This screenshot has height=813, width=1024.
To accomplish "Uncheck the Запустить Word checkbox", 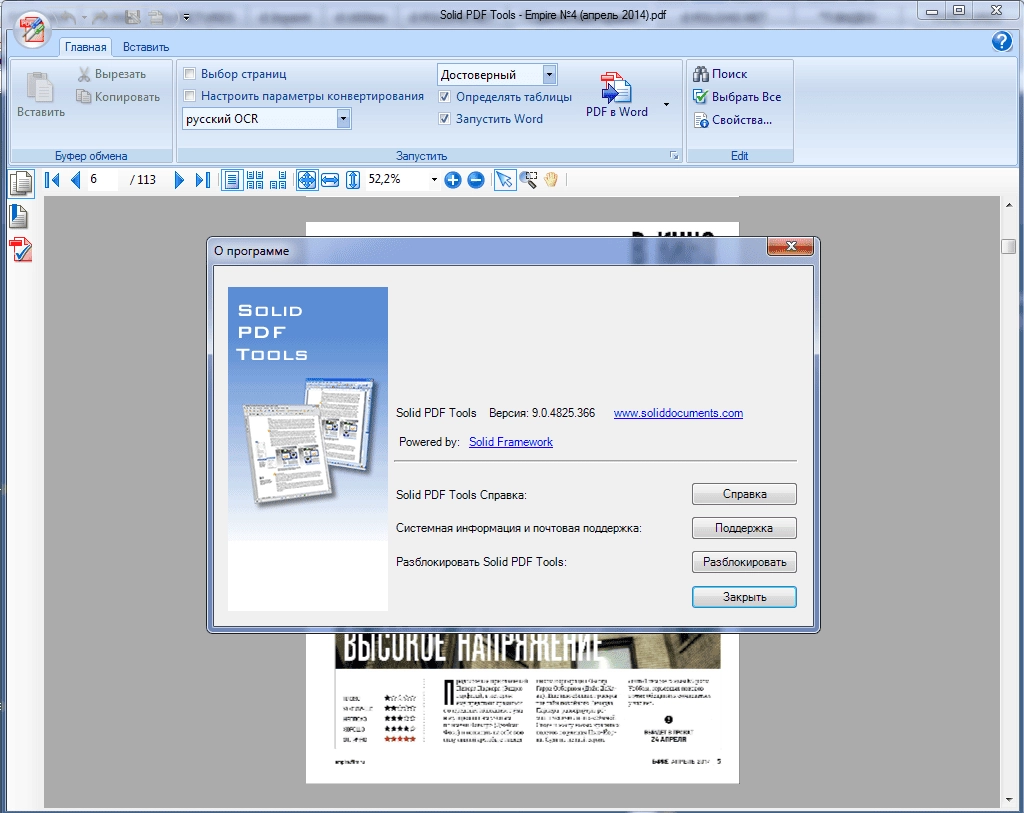I will [x=444, y=118].
